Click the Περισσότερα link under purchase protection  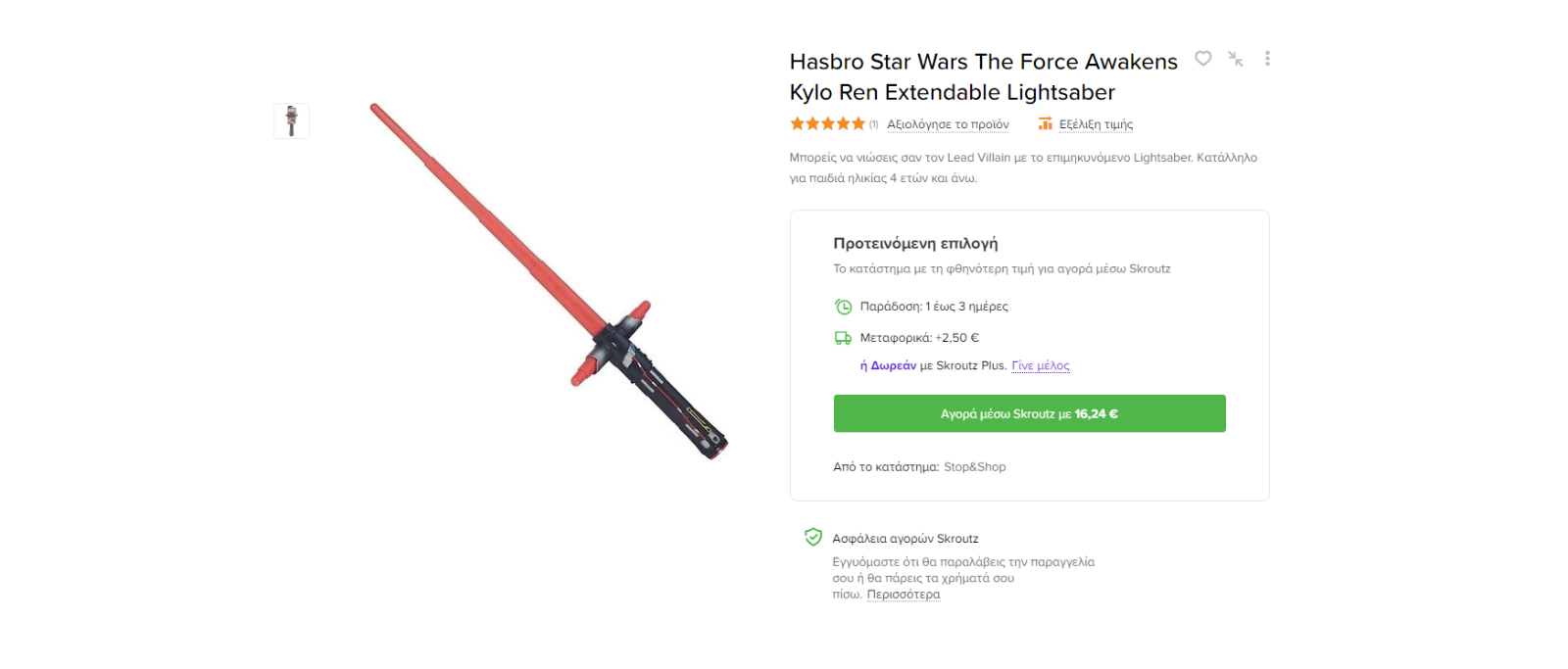903,595
